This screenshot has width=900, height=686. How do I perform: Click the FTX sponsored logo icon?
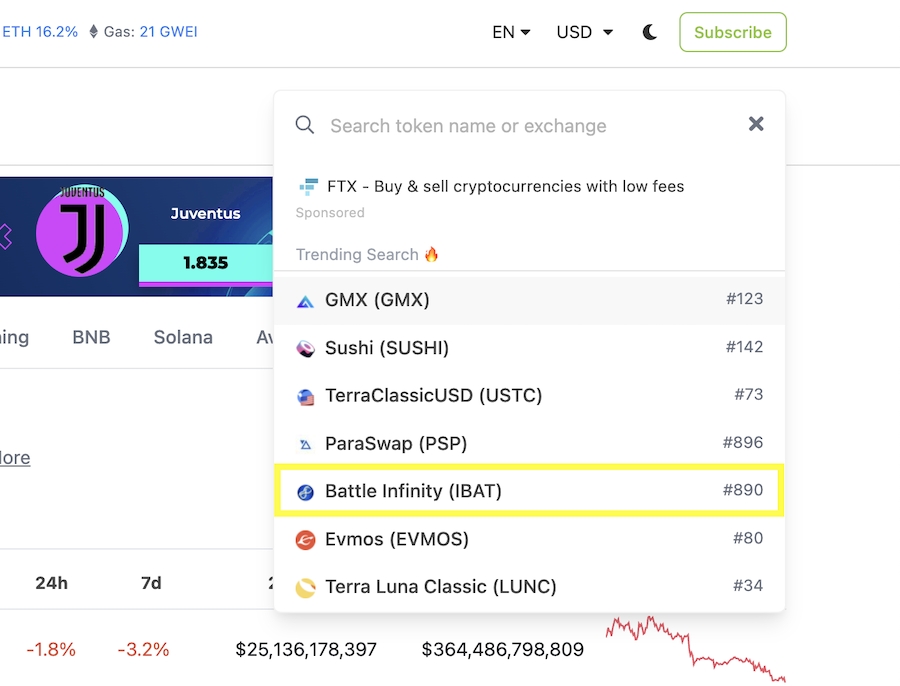coord(308,186)
